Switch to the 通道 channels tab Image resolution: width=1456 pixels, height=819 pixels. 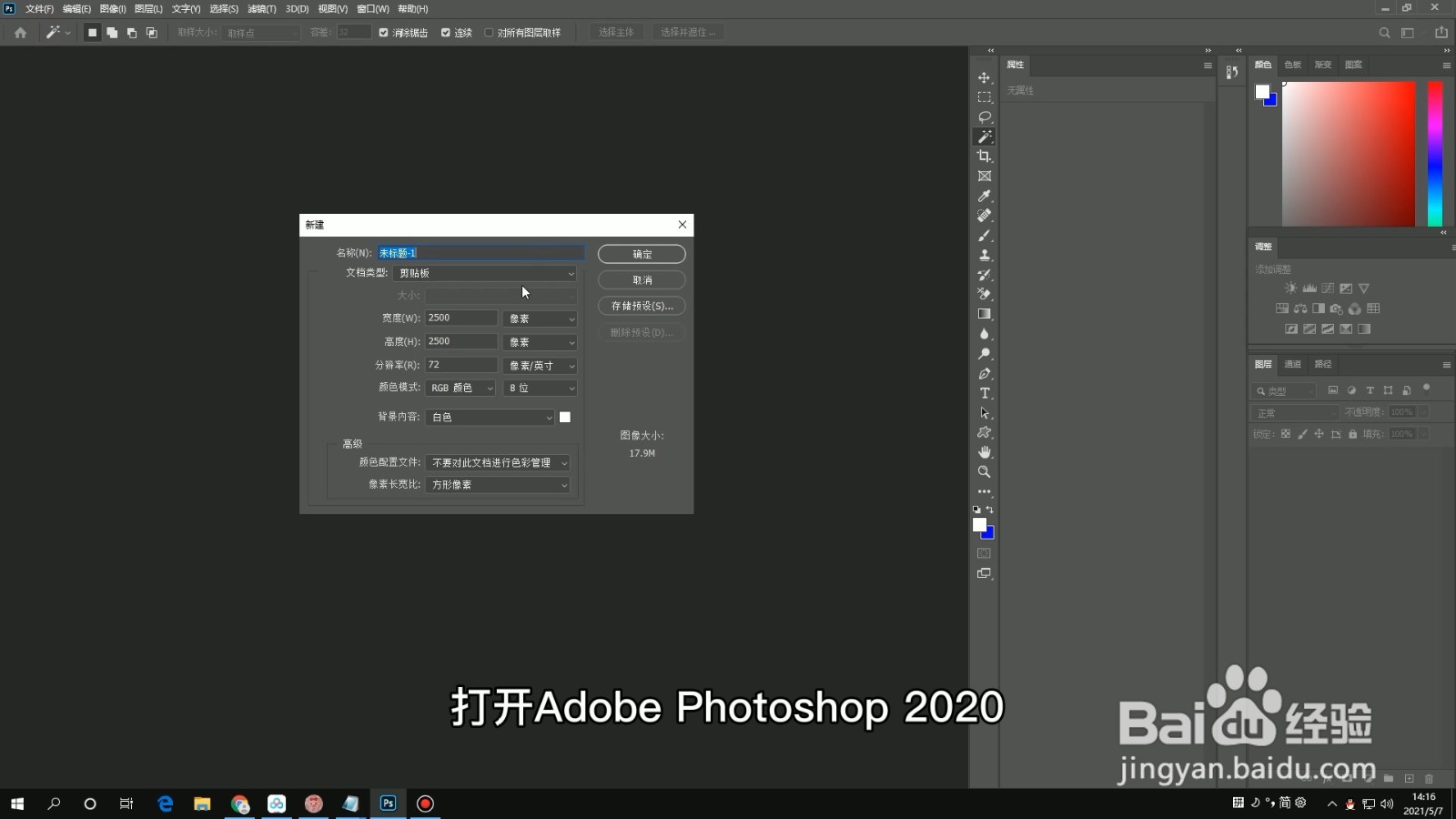1292,364
